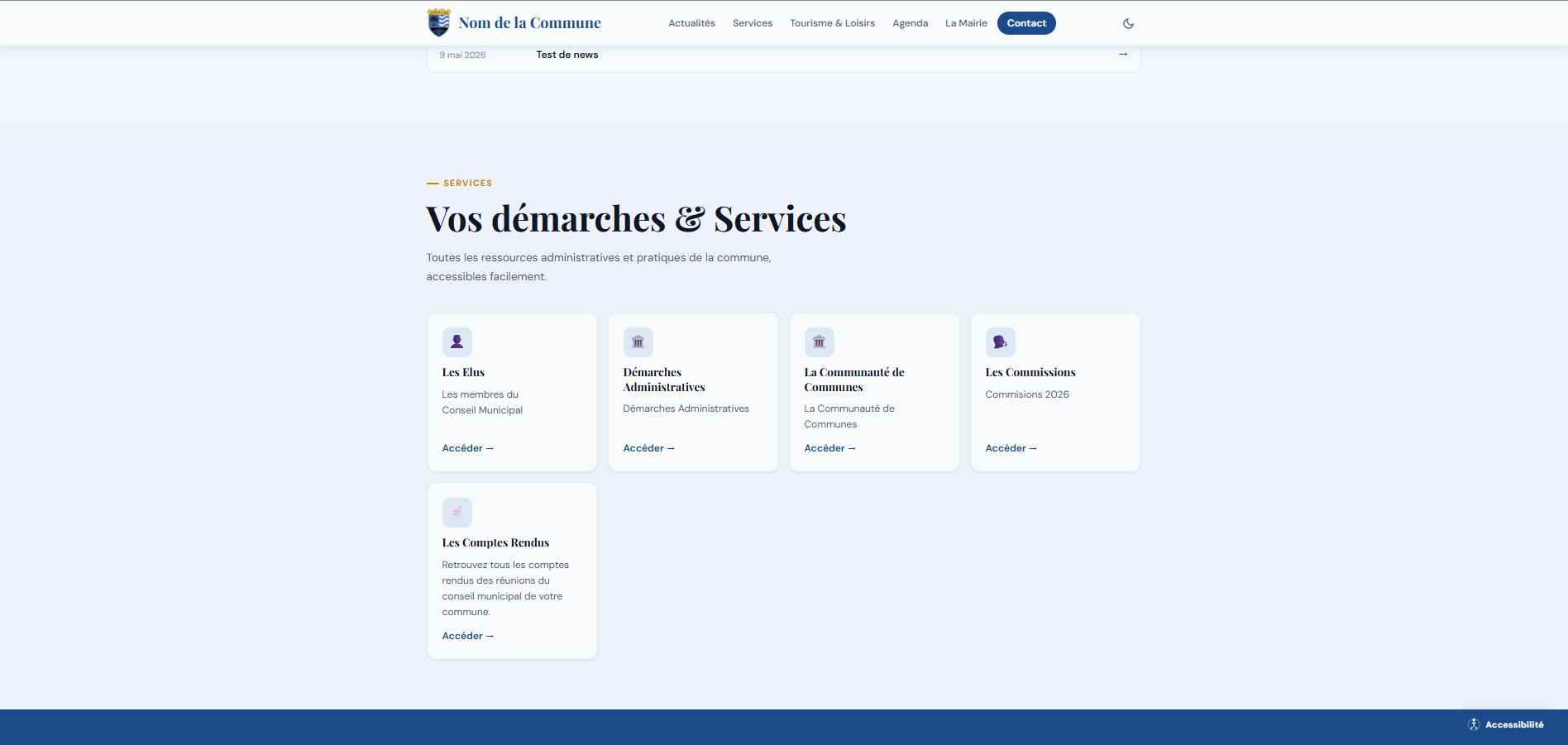The height and width of the screenshot is (745, 1568).
Task: Click Accéder under Les Commissions
Action: coord(1011,448)
